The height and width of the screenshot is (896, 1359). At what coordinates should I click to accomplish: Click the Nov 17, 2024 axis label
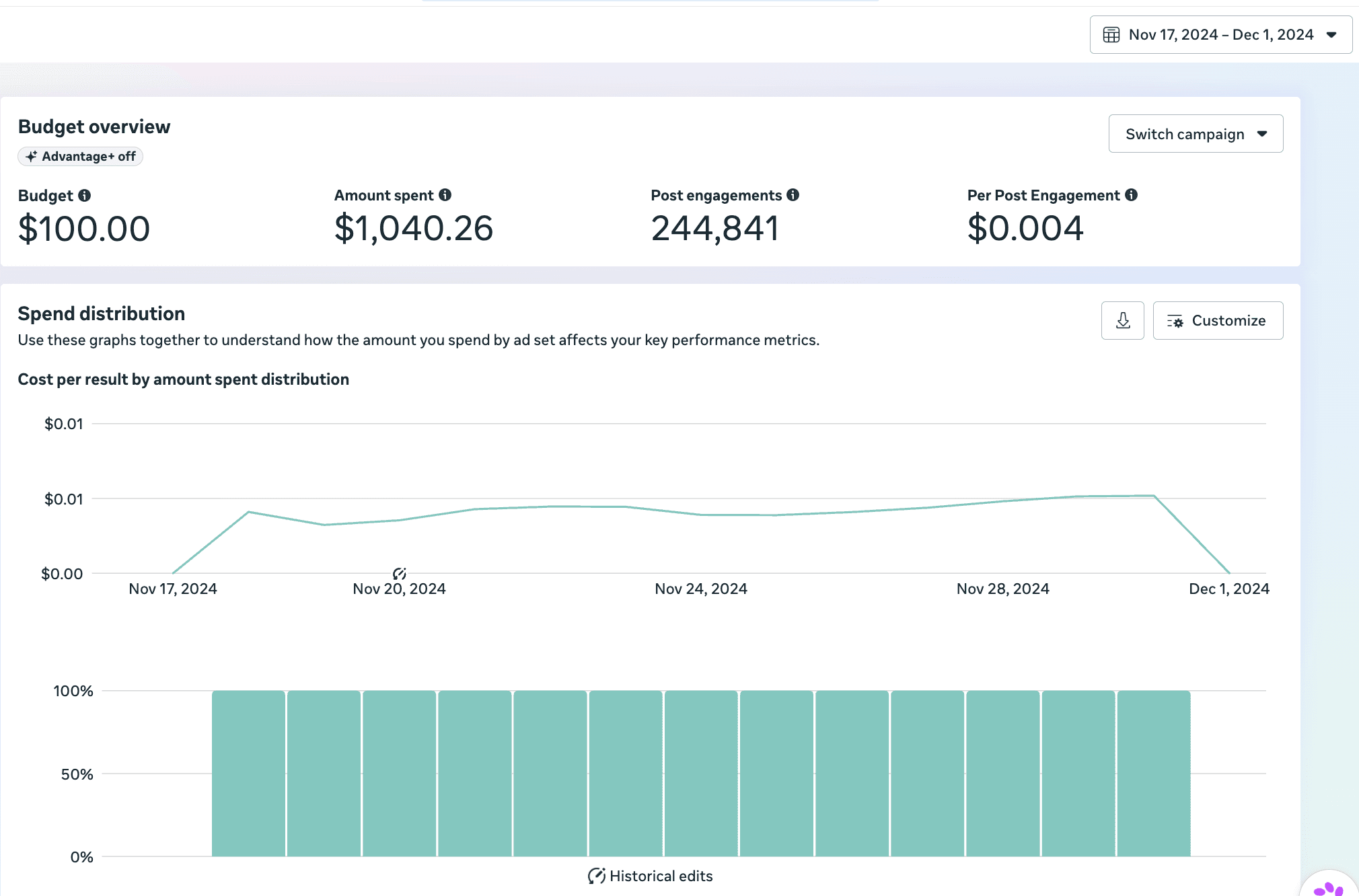173,589
